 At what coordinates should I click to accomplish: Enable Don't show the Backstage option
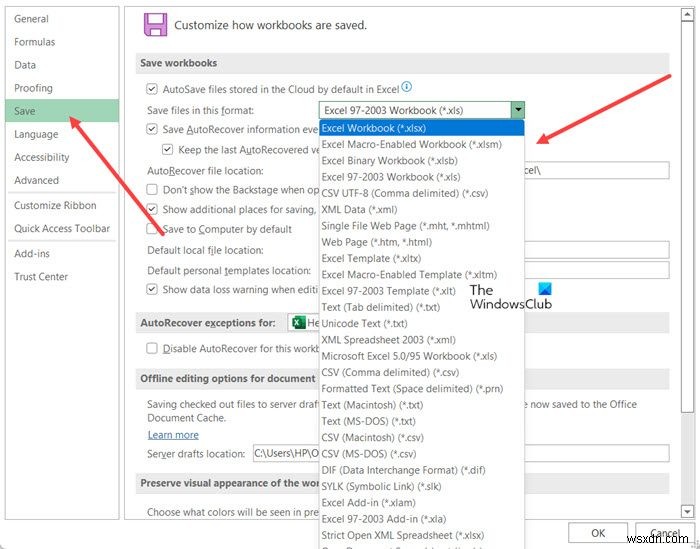(152, 190)
